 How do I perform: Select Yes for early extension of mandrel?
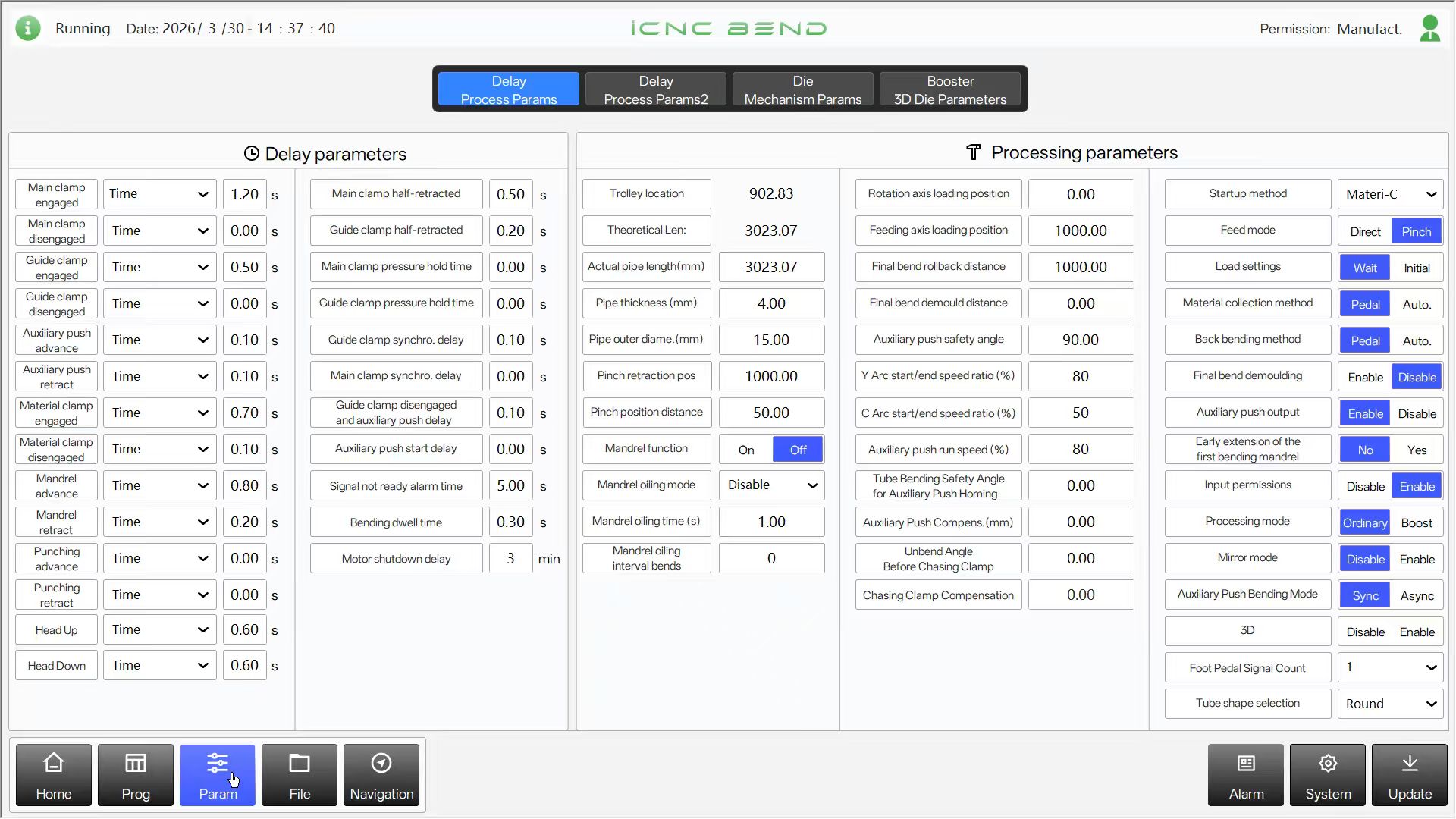coord(1417,450)
